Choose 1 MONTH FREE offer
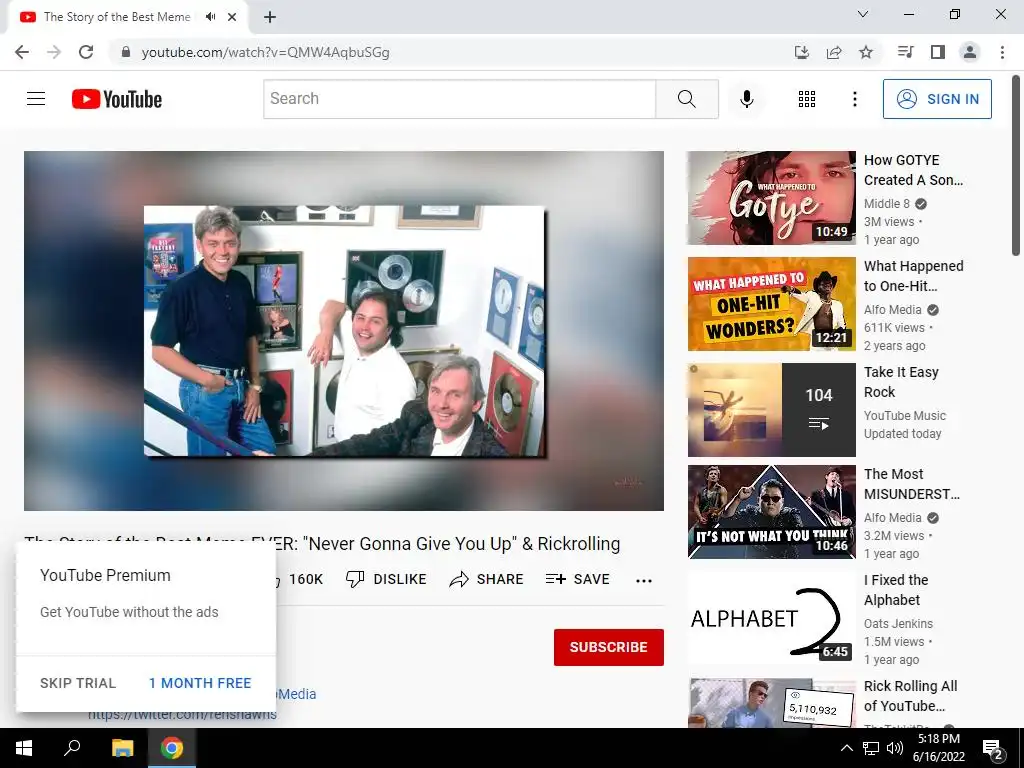Image resolution: width=1024 pixels, height=768 pixels. point(200,683)
